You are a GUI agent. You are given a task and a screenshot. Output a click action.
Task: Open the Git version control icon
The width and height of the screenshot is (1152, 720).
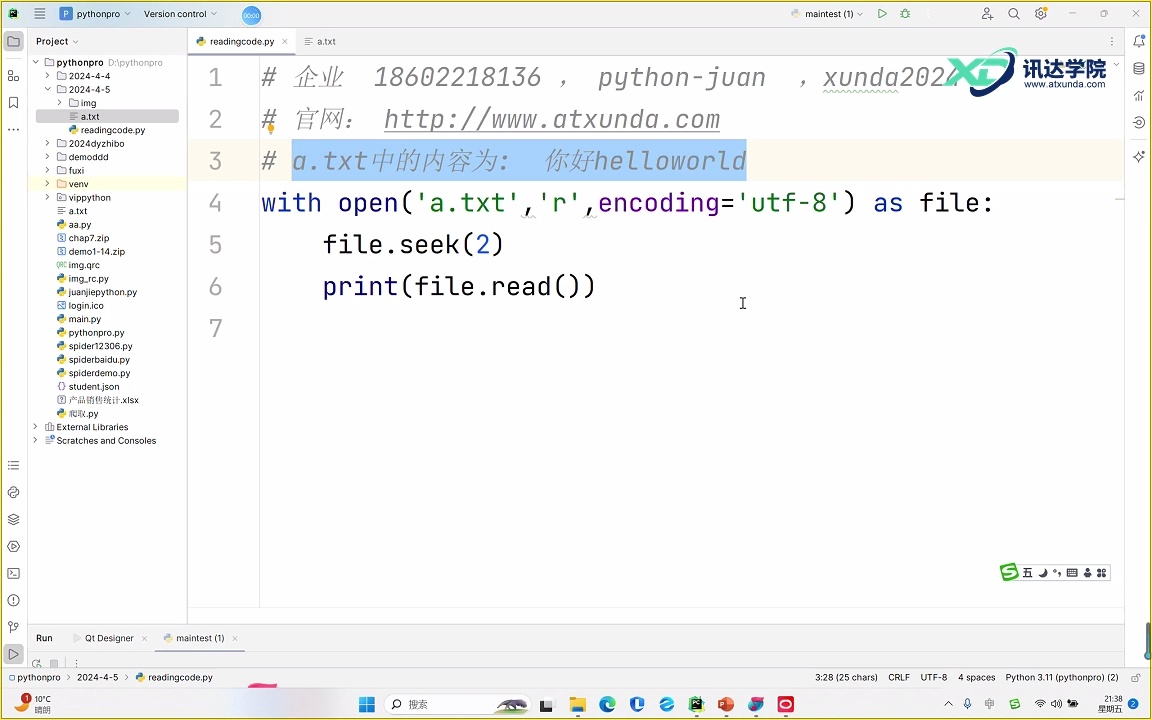tap(14, 628)
